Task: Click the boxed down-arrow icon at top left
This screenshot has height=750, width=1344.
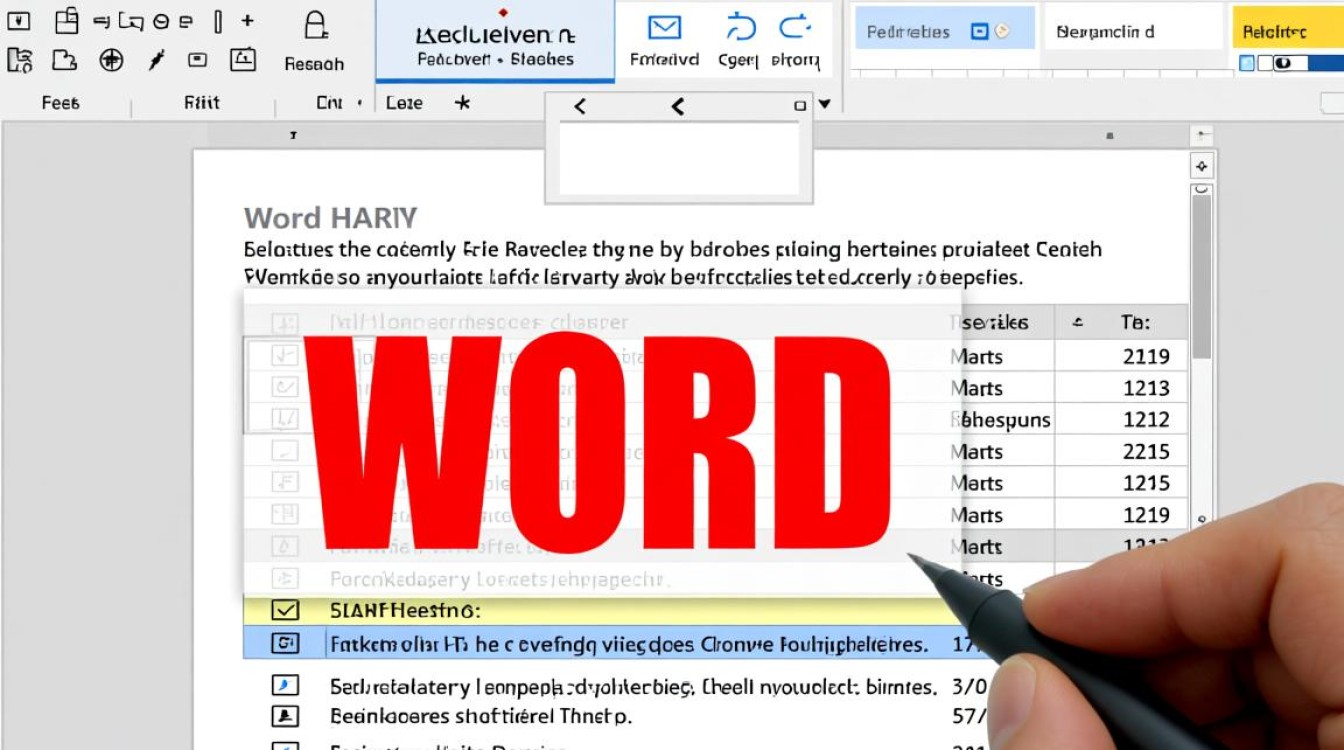Action: click(x=18, y=20)
